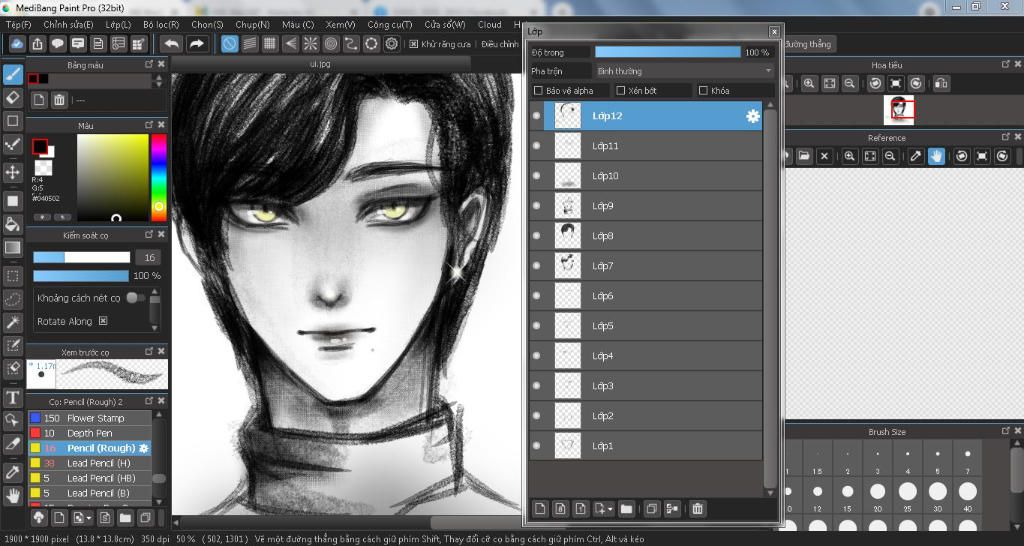Select the Magic Wand tool
This screenshot has height=546, width=1024.
coord(12,322)
